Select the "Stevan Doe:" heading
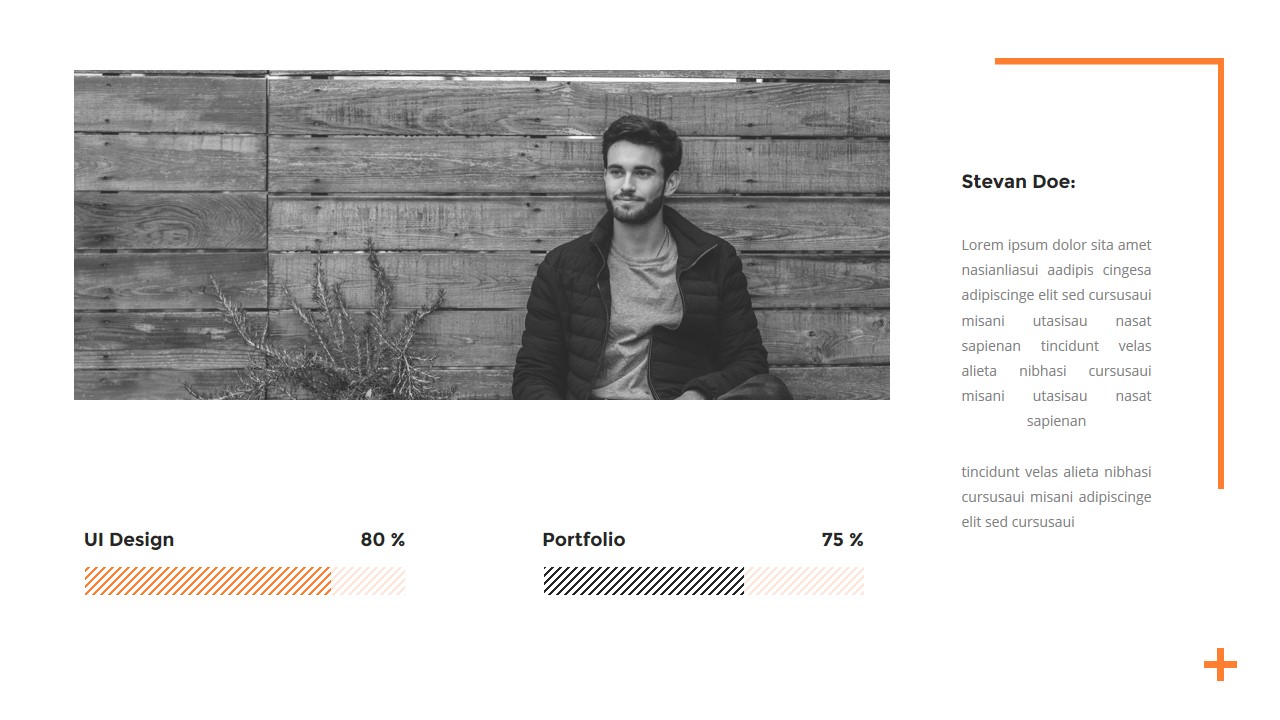Image resolution: width=1280 pixels, height=720 pixels. [x=1018, y=182]
